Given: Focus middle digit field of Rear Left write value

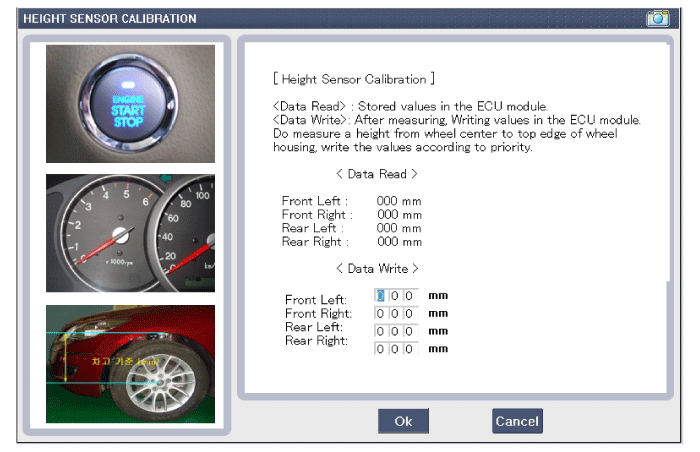Looking at the screenshot, I should click(396, 331).
